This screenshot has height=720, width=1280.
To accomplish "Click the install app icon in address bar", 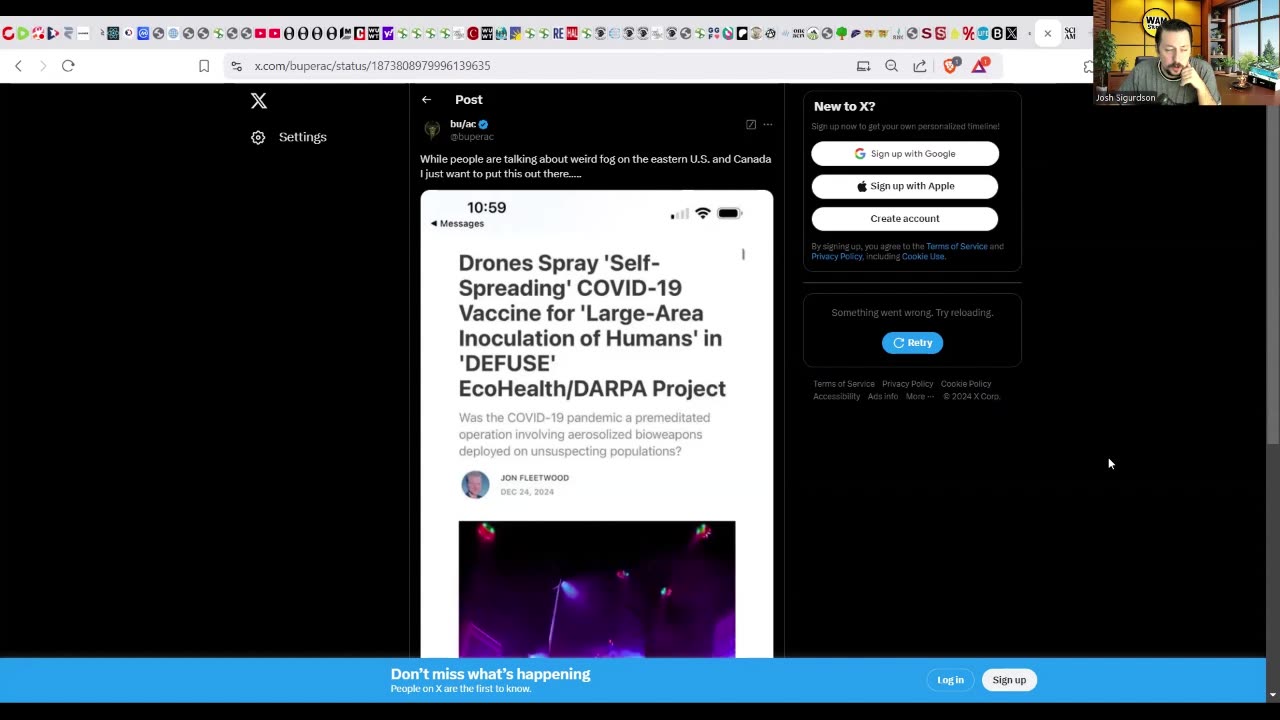I will point(863,66).
